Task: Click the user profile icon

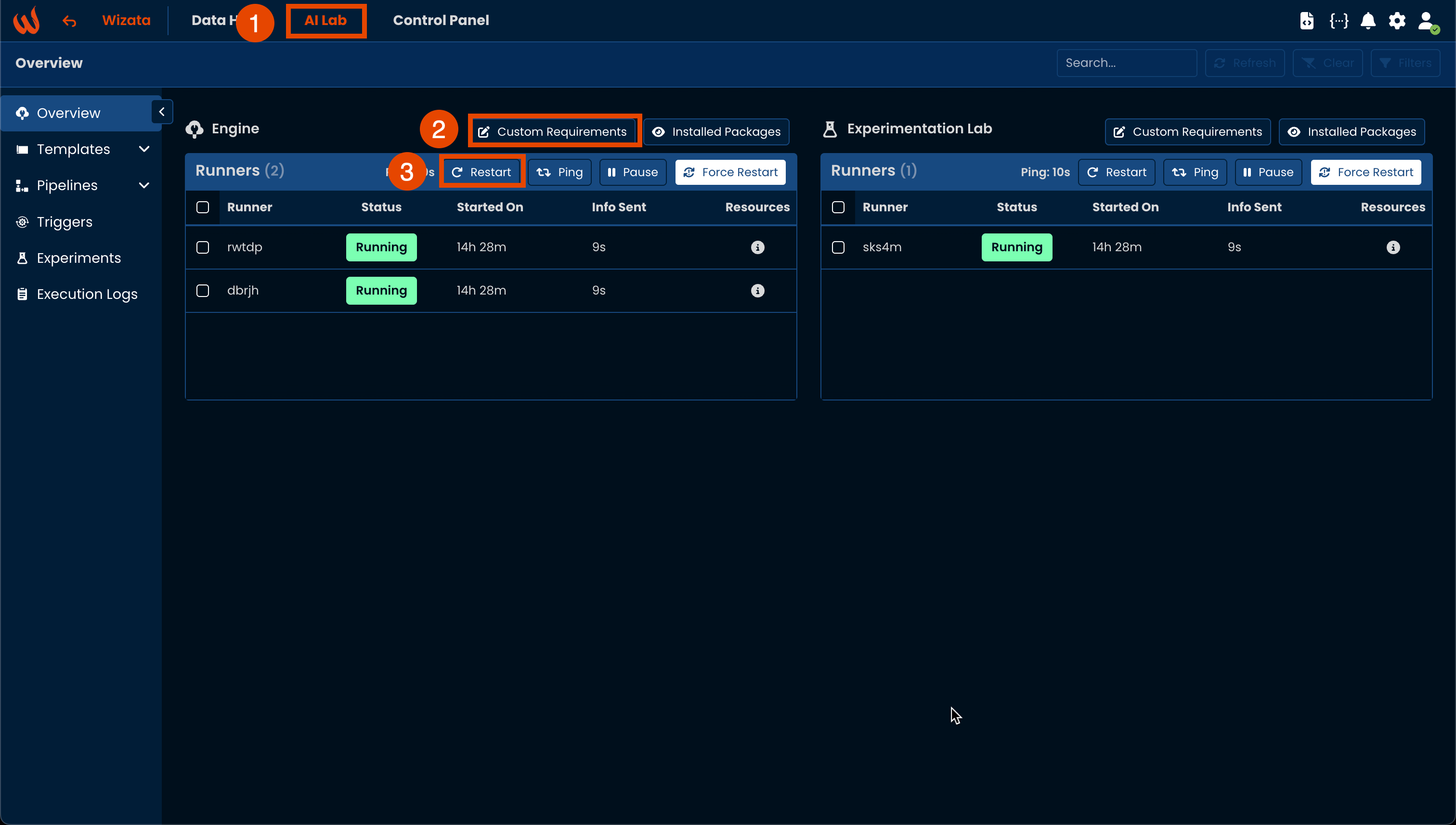Action: pos(1426,21)
